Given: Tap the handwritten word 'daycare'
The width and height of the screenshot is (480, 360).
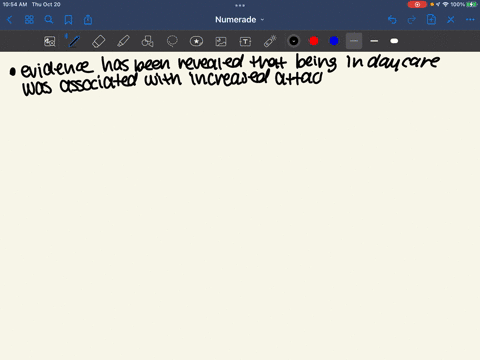Looking at the screenshot, I should click(403, 62).
